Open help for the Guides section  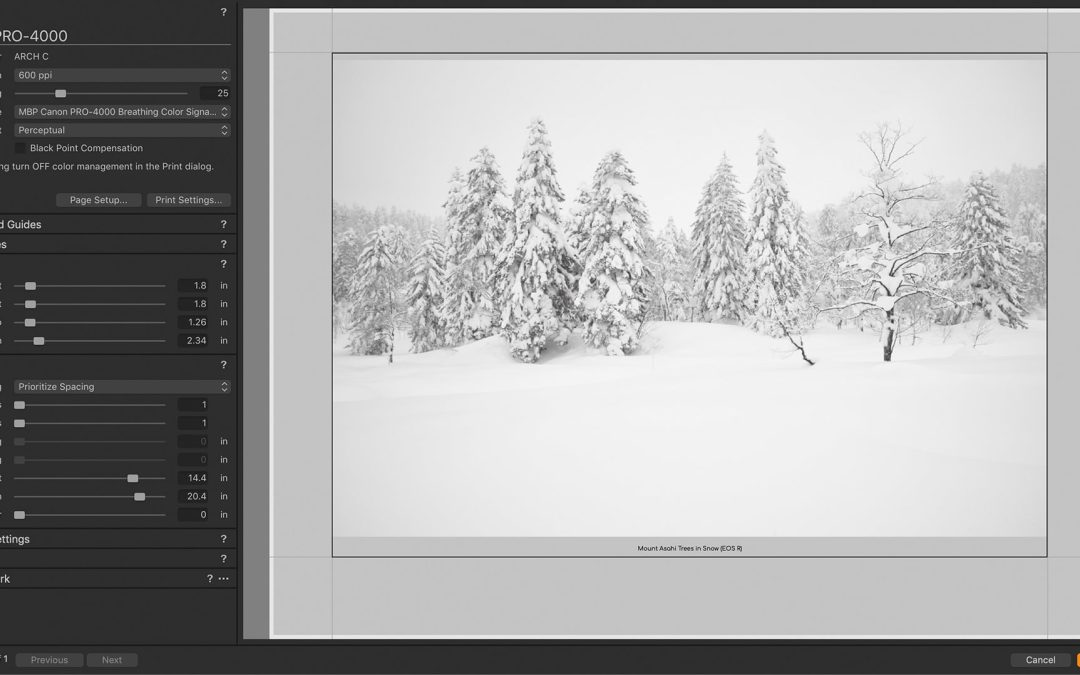tap(223, 225)
